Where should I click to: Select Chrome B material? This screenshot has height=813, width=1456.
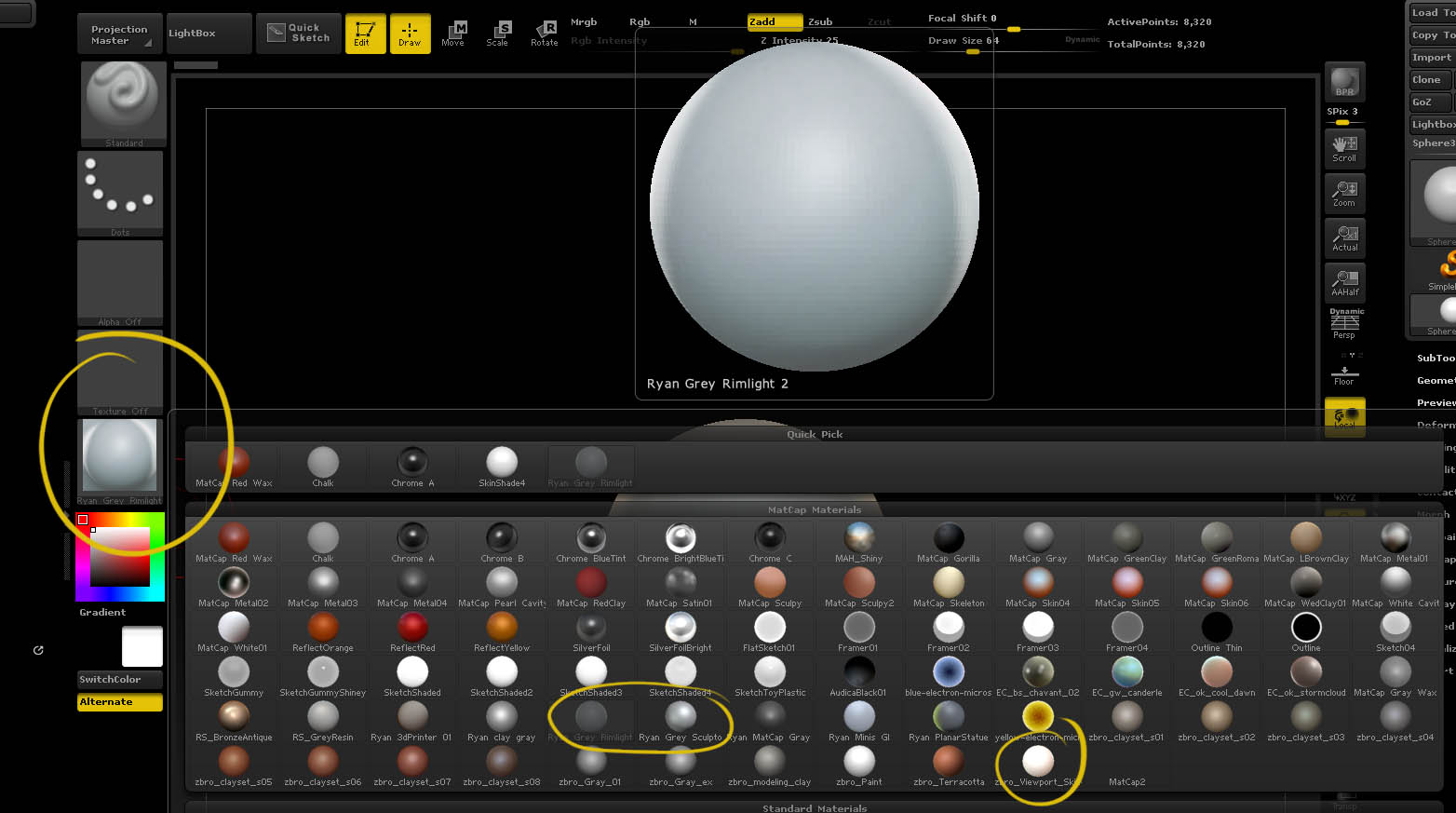(502, 542)
